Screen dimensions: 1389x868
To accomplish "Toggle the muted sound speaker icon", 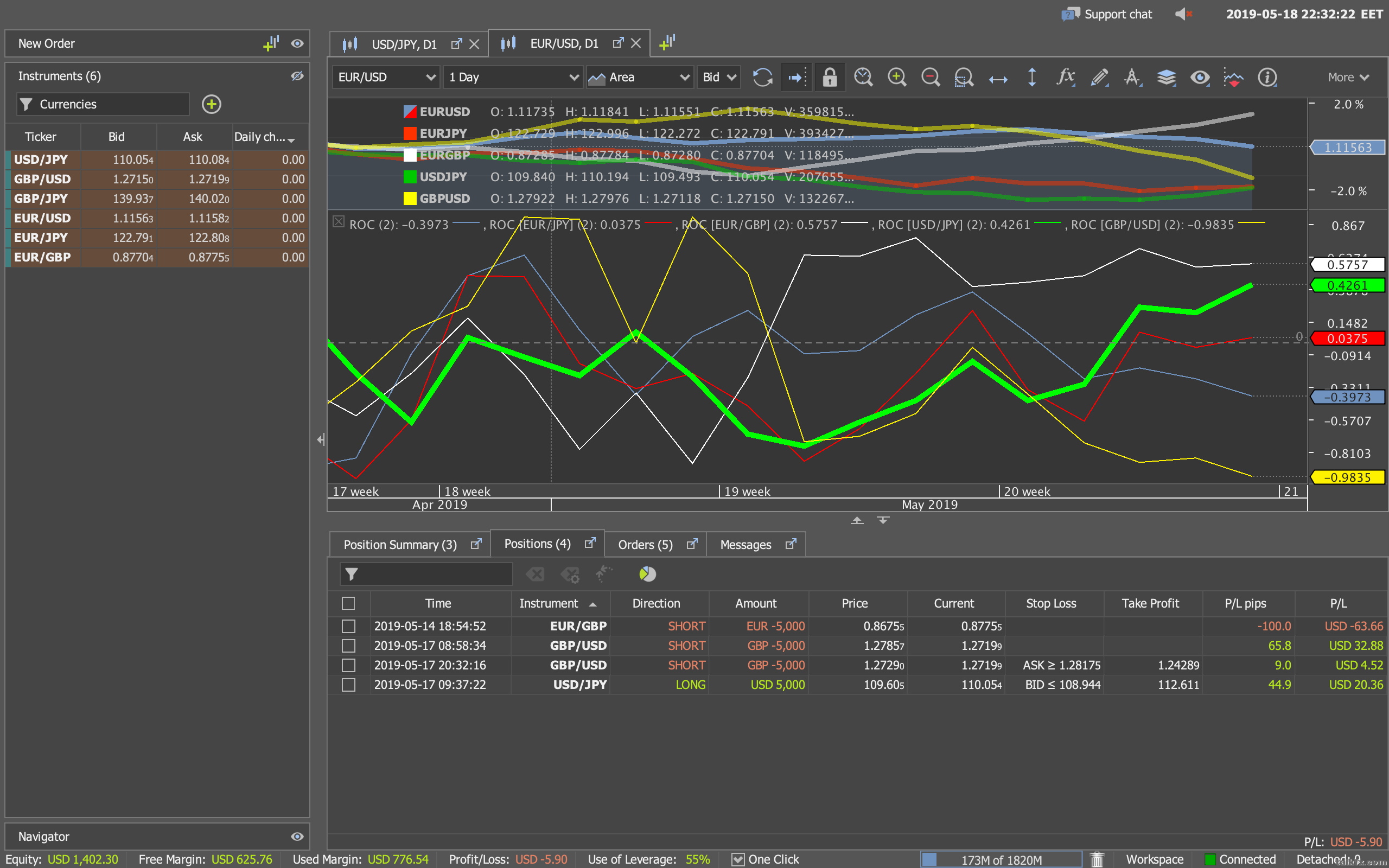I will [1183, 14].
